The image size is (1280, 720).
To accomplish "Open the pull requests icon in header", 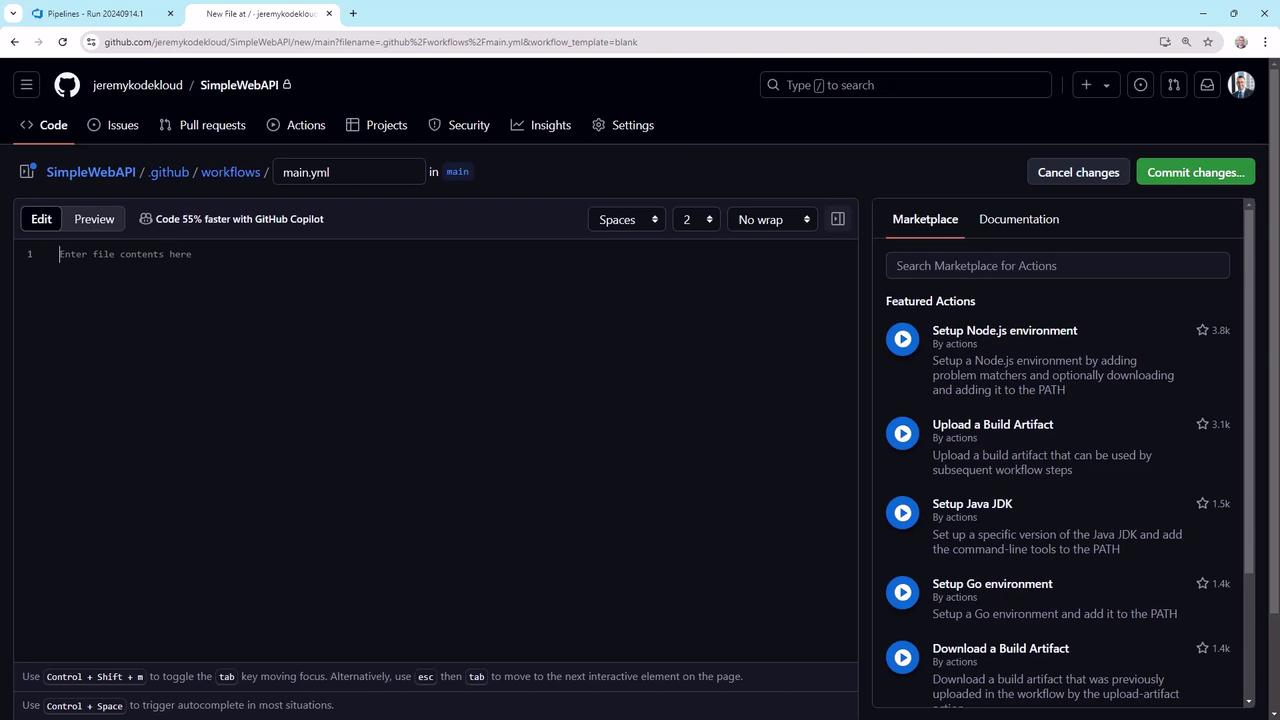I will 1174,85.
